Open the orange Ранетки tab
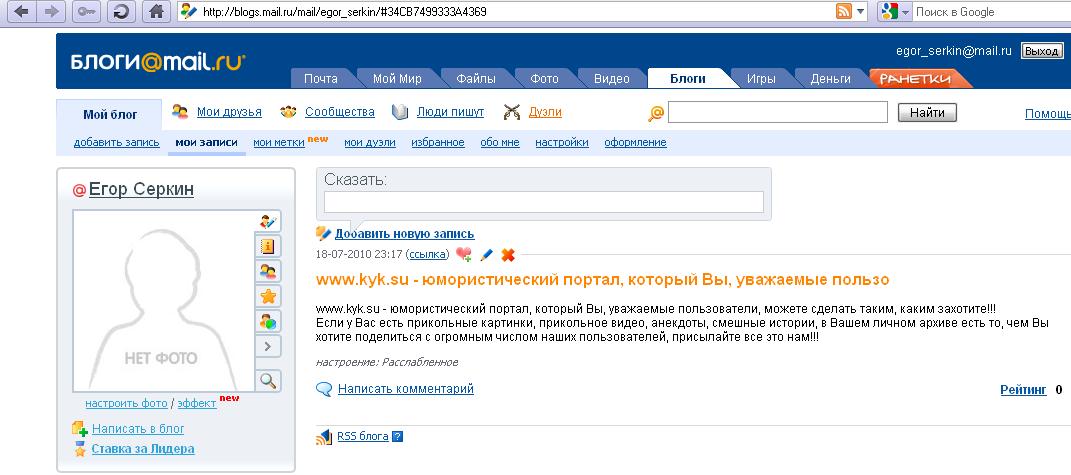 [915, 79]
